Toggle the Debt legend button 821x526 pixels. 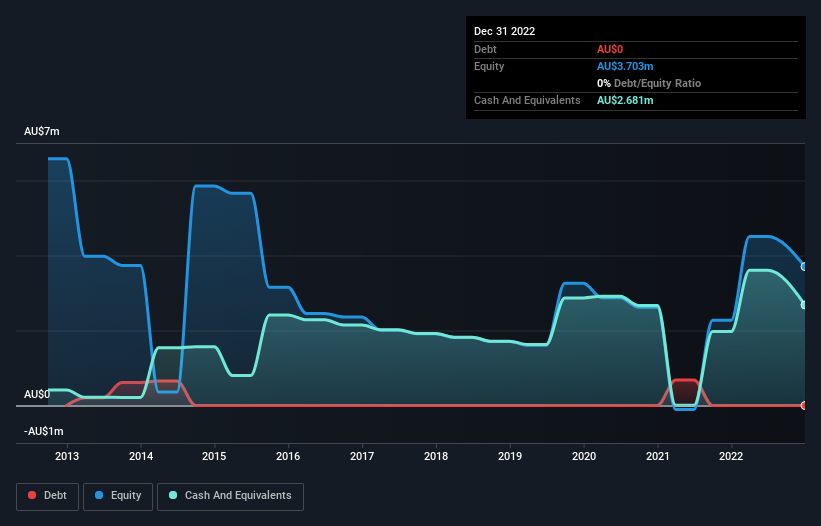pyautogui.click(x=48, y=496)
